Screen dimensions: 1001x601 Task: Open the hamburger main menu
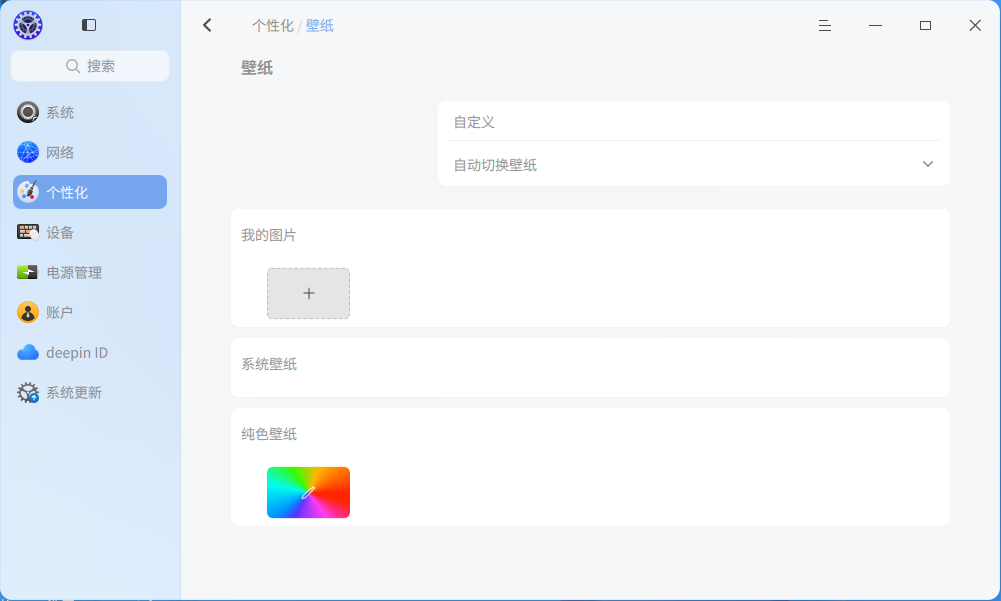pyautogui.click(x=825, y=26)
